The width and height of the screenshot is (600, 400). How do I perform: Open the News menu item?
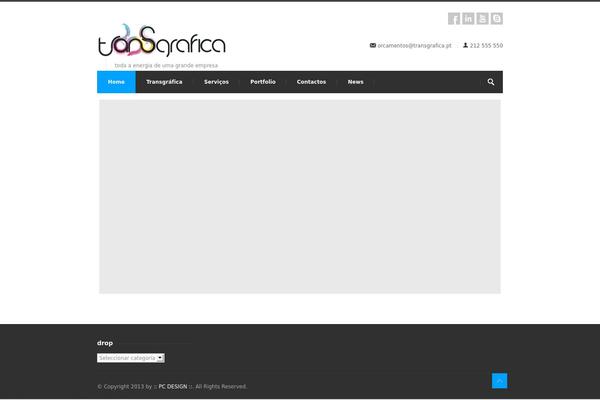click(355, 82)
